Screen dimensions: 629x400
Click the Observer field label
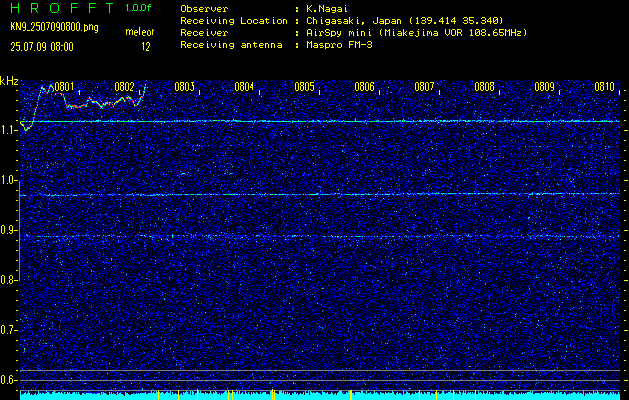(x=204, y=8)
